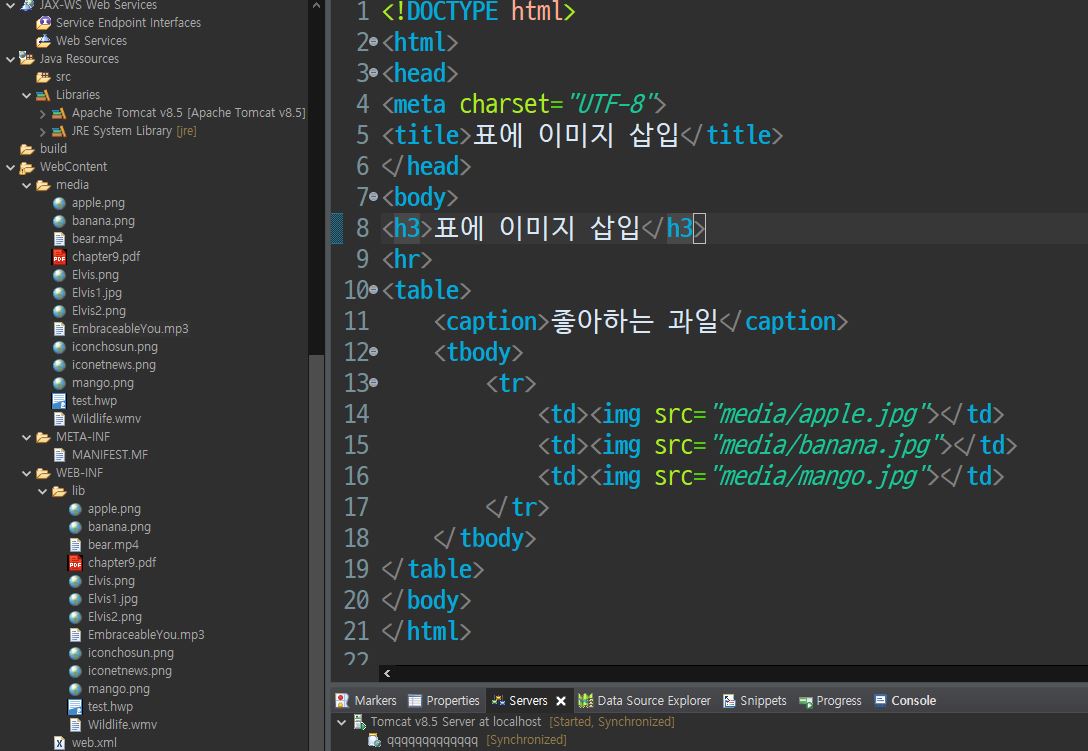
Task: Click the web.xml file icon
Action: pyautogui.click(x=59, y=742)
